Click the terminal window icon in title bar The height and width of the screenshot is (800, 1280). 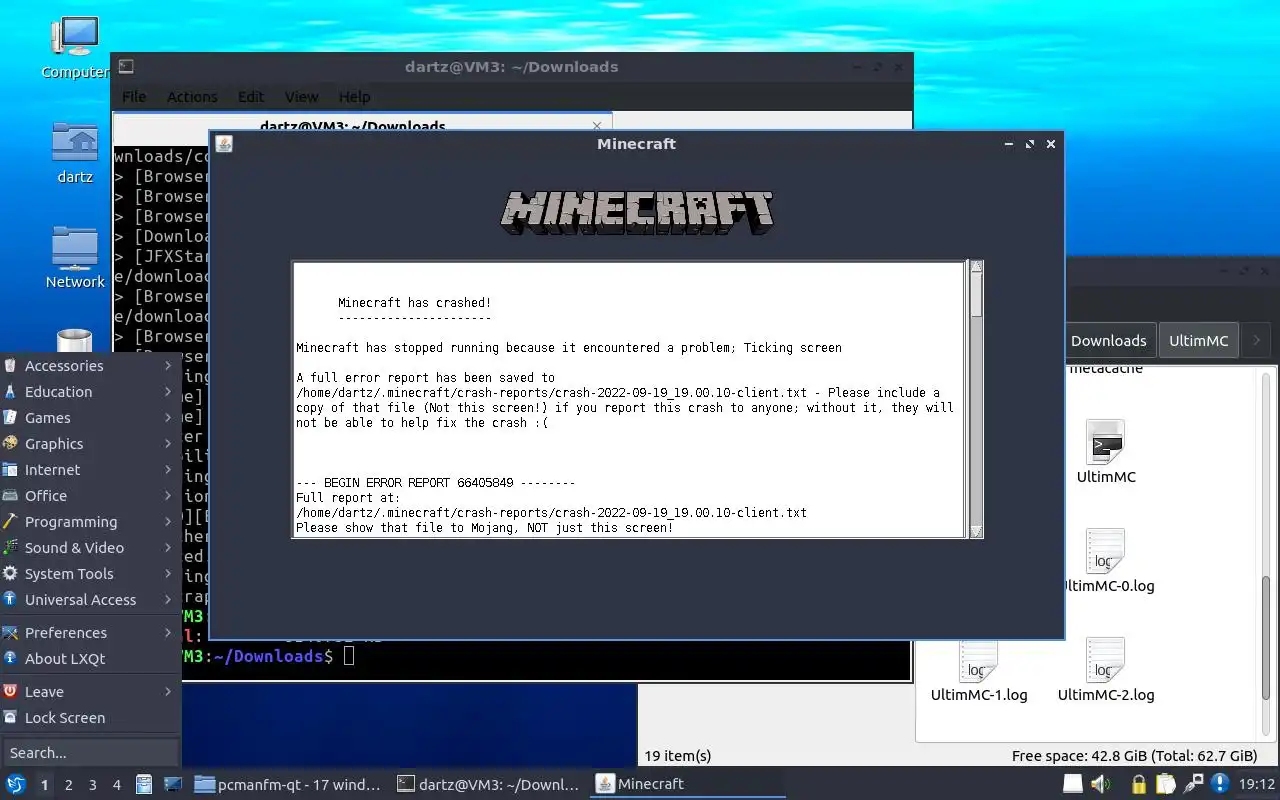[125, 67]
